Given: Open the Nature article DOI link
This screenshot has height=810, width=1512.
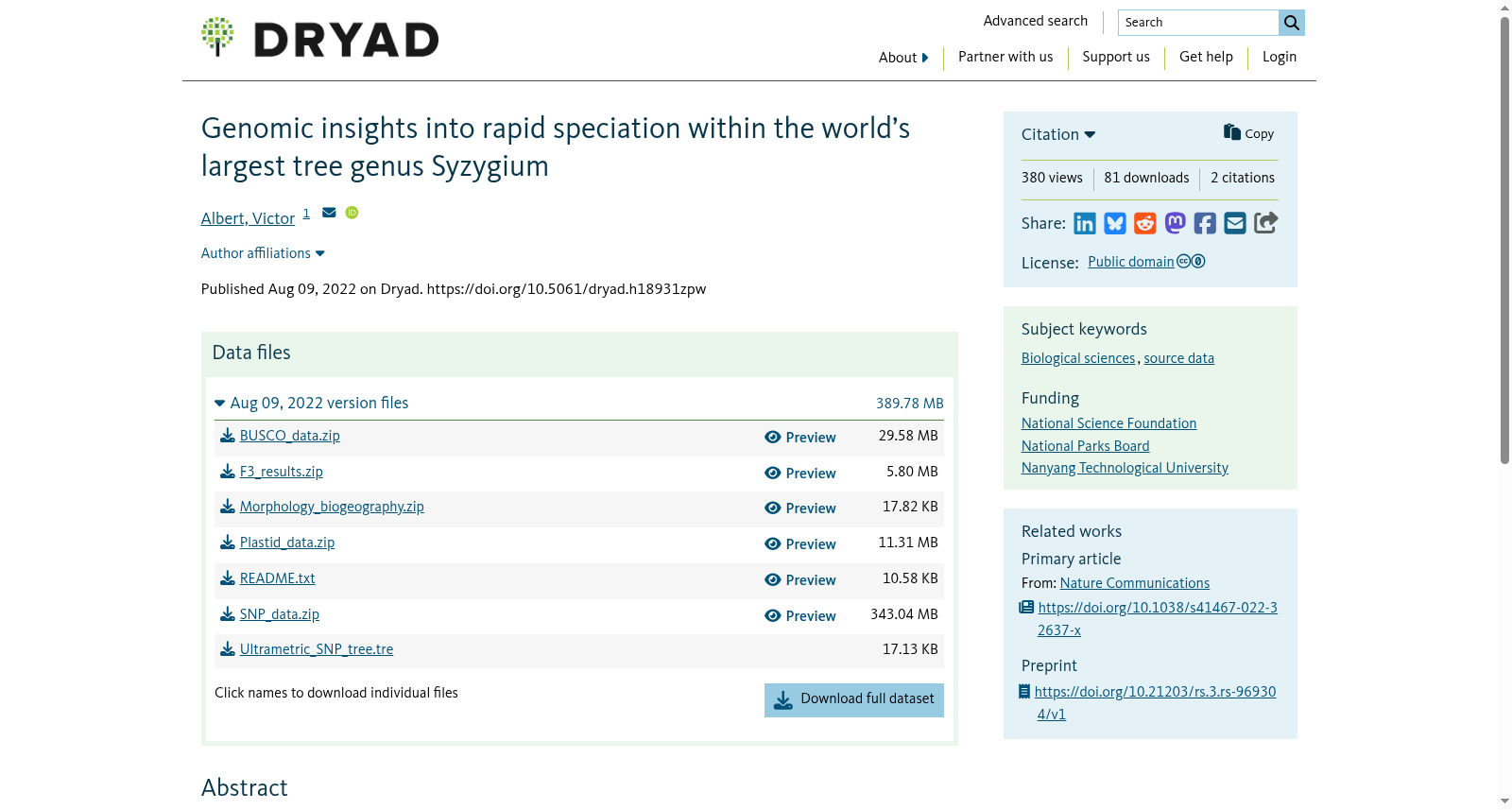Looking at the screenshot, I should pos(1157,619).
